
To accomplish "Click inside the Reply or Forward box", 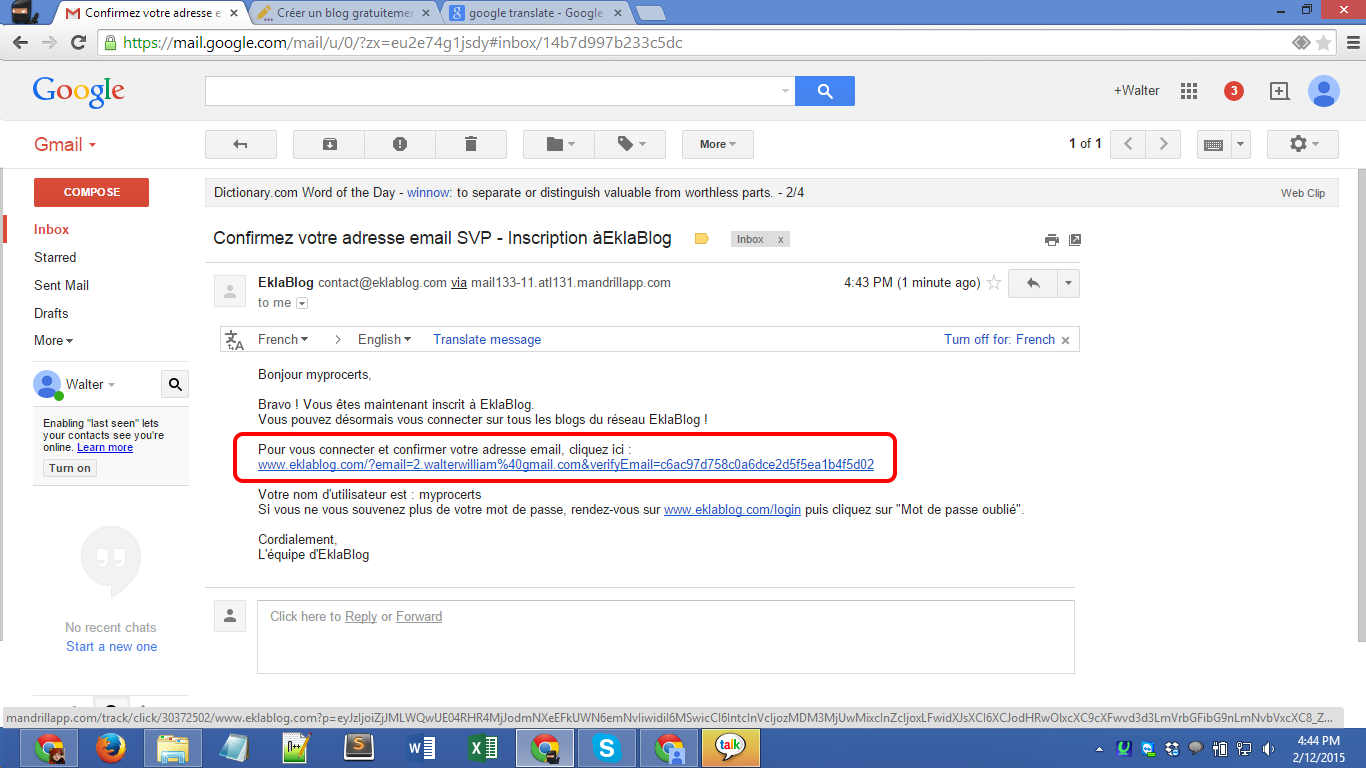I will tap(666, 636).
